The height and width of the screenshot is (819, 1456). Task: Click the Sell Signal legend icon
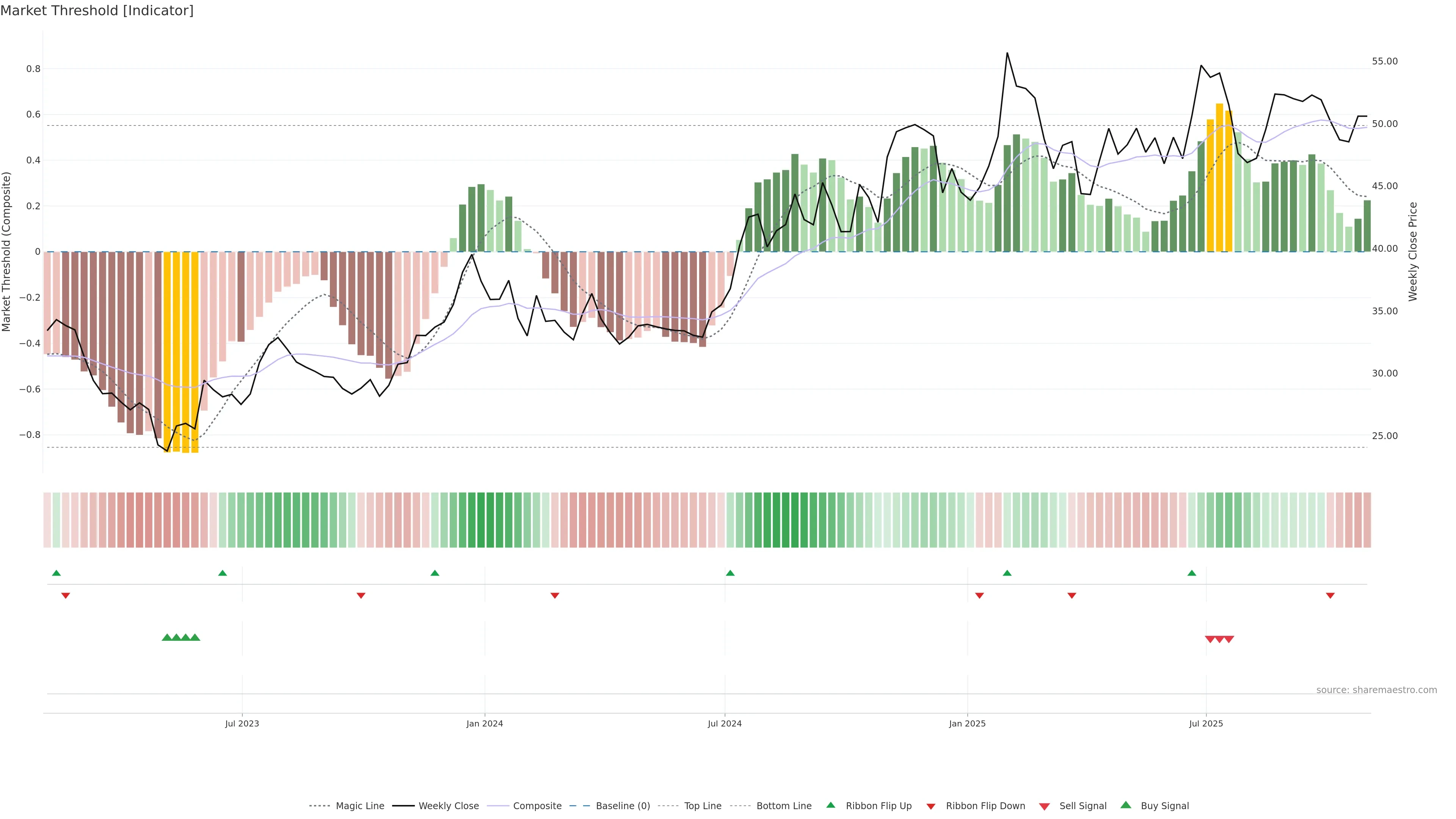click(x=1044, y=806)
